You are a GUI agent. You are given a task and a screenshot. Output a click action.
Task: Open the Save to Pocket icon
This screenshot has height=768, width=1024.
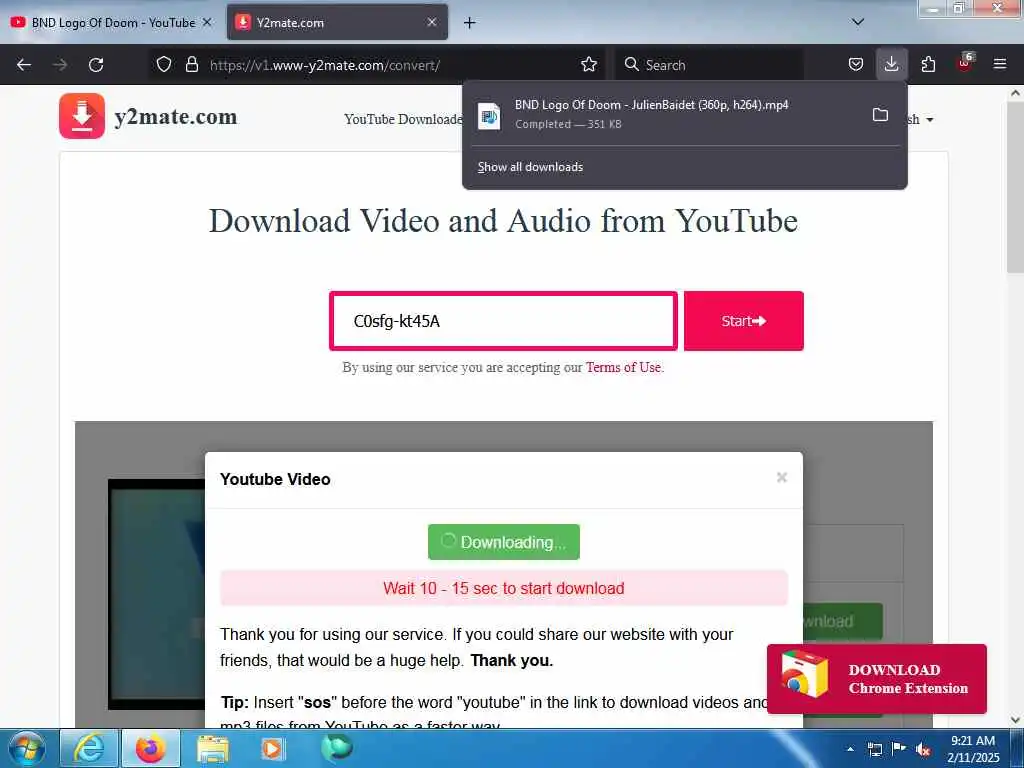pyautogui.click(x=856, y=64)
